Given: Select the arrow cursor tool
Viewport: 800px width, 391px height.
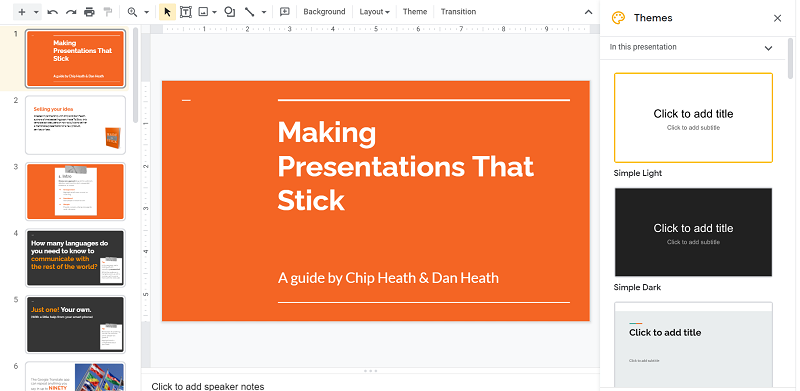Looking at the screenshot, I should (x=167, y=12).
